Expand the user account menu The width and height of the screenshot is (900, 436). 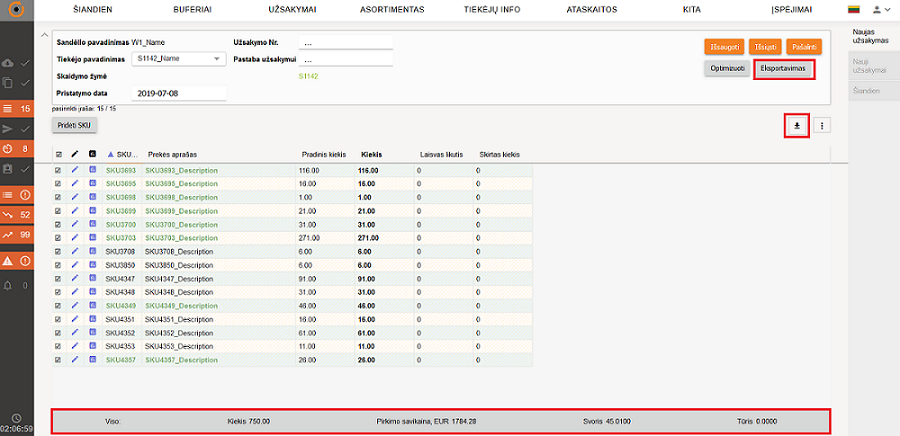click(880, 9)
